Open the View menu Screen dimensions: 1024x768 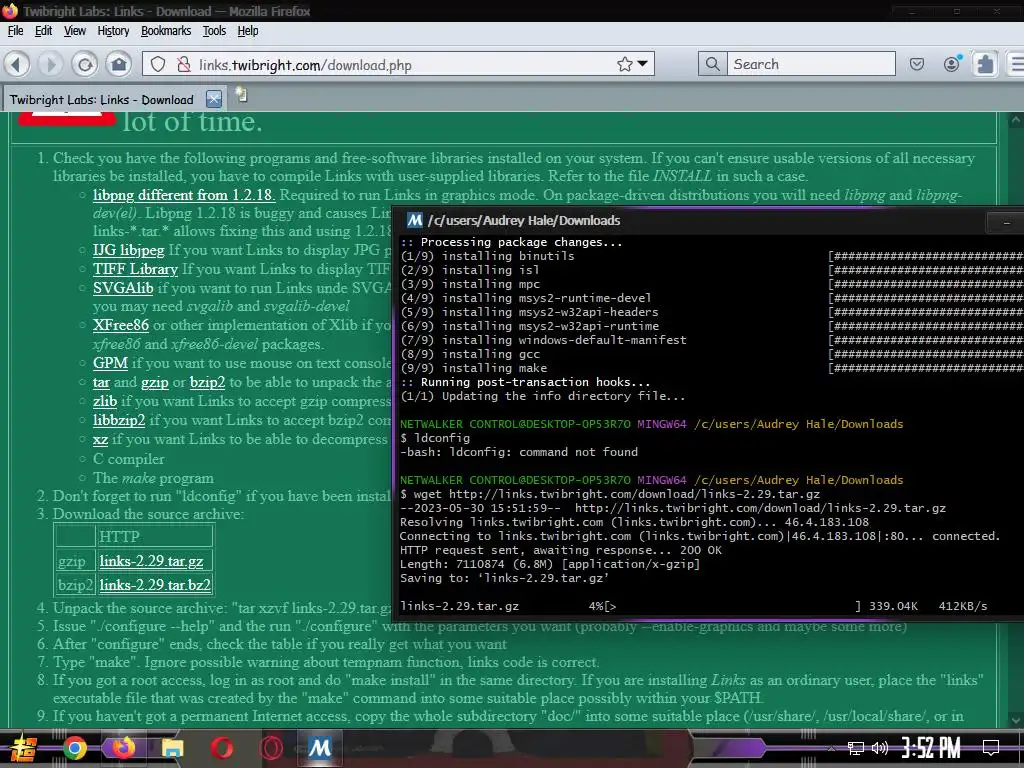coord(74,31)
